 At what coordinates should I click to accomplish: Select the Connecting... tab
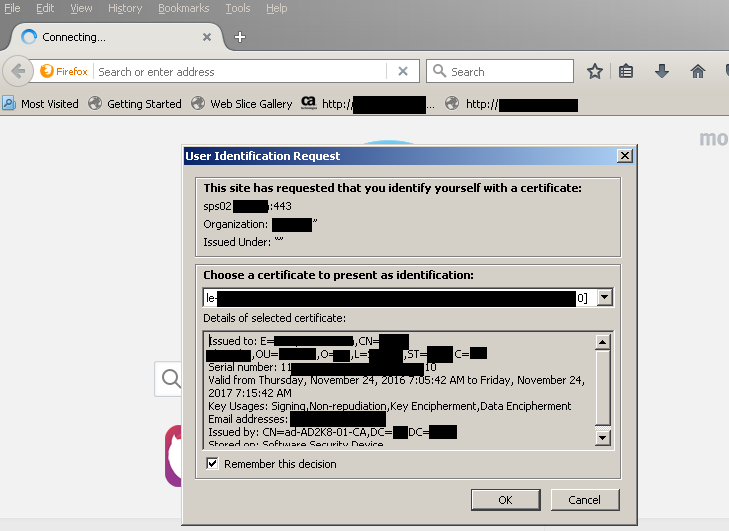pyautogui.click(x=114, y=37)
